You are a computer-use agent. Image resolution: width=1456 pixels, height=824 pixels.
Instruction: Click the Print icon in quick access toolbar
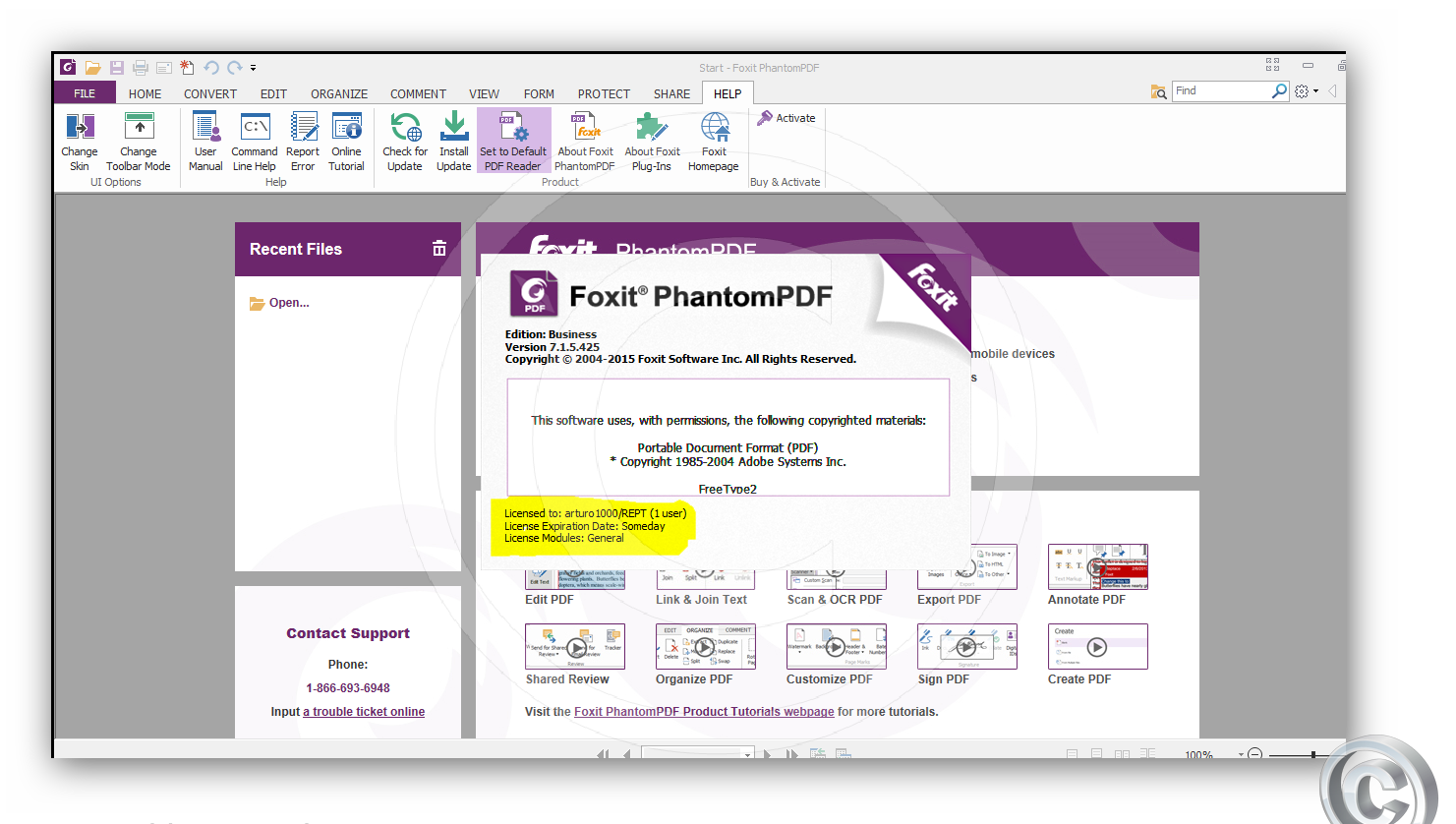pos(141,68)
